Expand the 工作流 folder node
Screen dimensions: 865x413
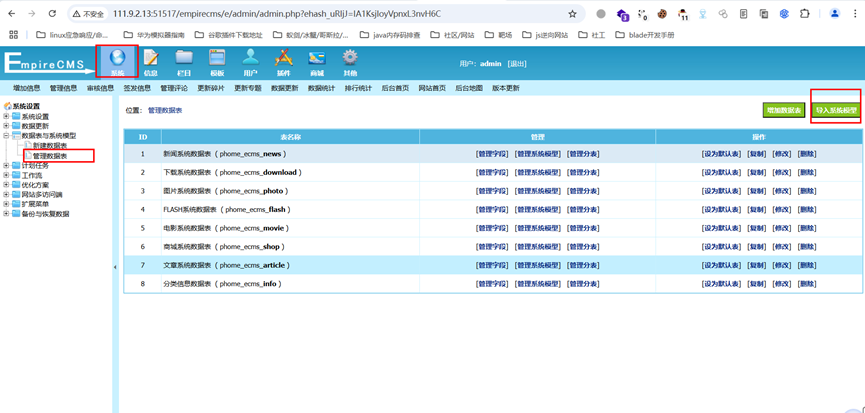pos(6,175)
